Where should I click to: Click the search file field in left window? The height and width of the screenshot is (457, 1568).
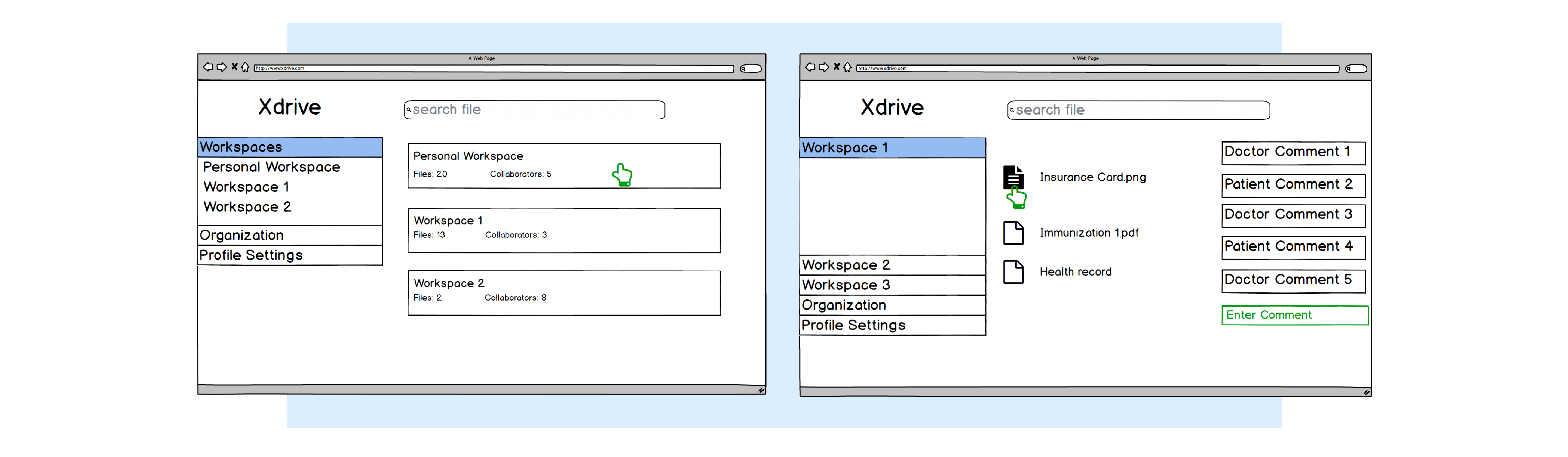[534, 110]
